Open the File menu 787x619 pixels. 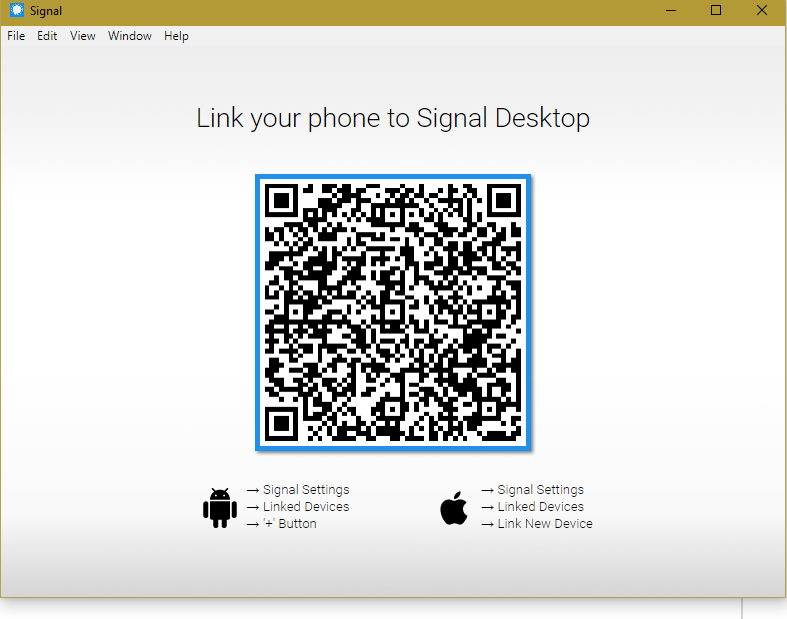(16, 36)
